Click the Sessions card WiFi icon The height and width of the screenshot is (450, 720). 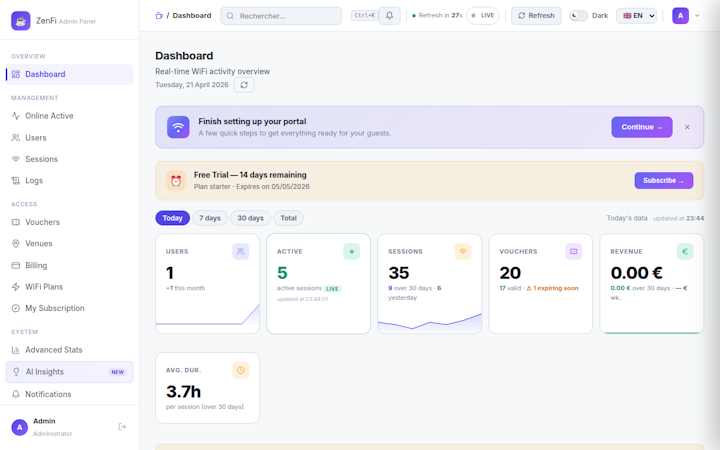463,251
